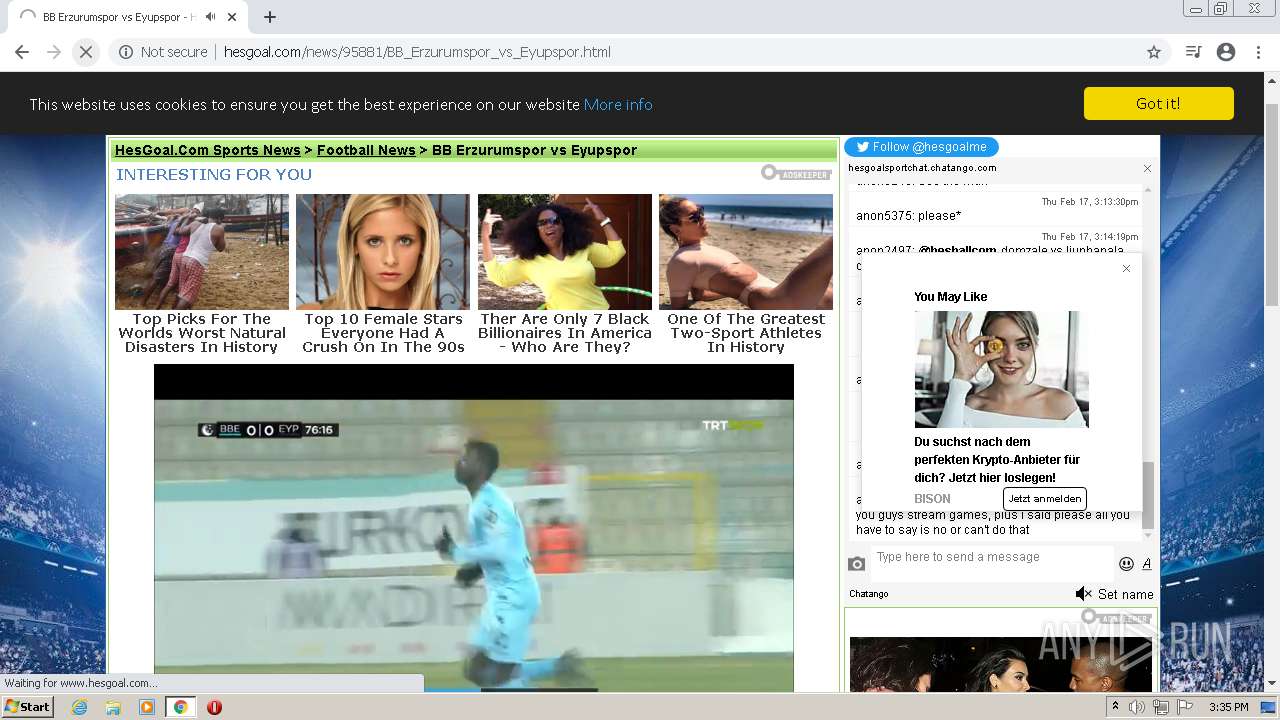This screenshot has height=720, width=1280.
Task: Switch to Chrome in taskbar
Action: pyautogui.click(x=180, y=707)
